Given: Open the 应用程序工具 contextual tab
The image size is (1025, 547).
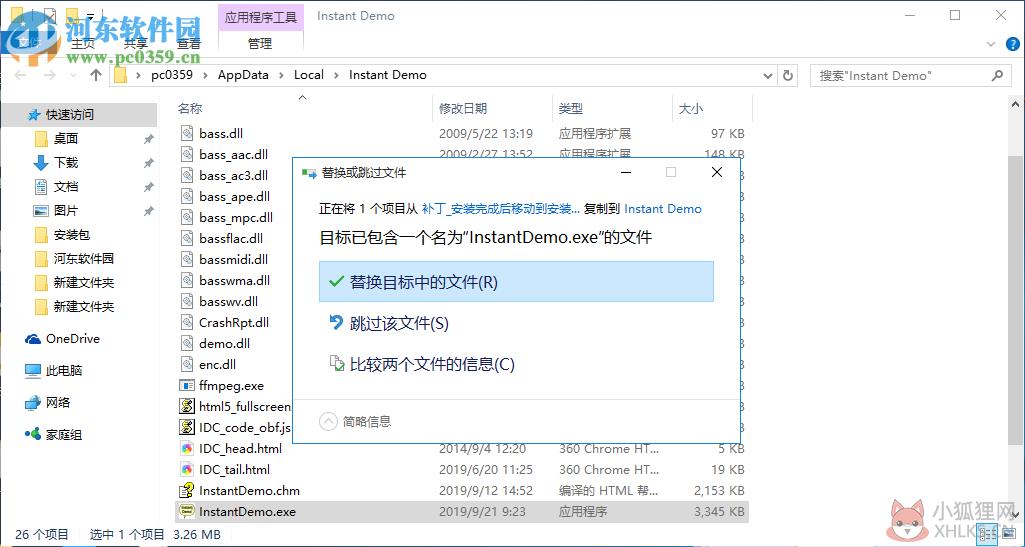Looking at the screenshot, I should 261,17.
